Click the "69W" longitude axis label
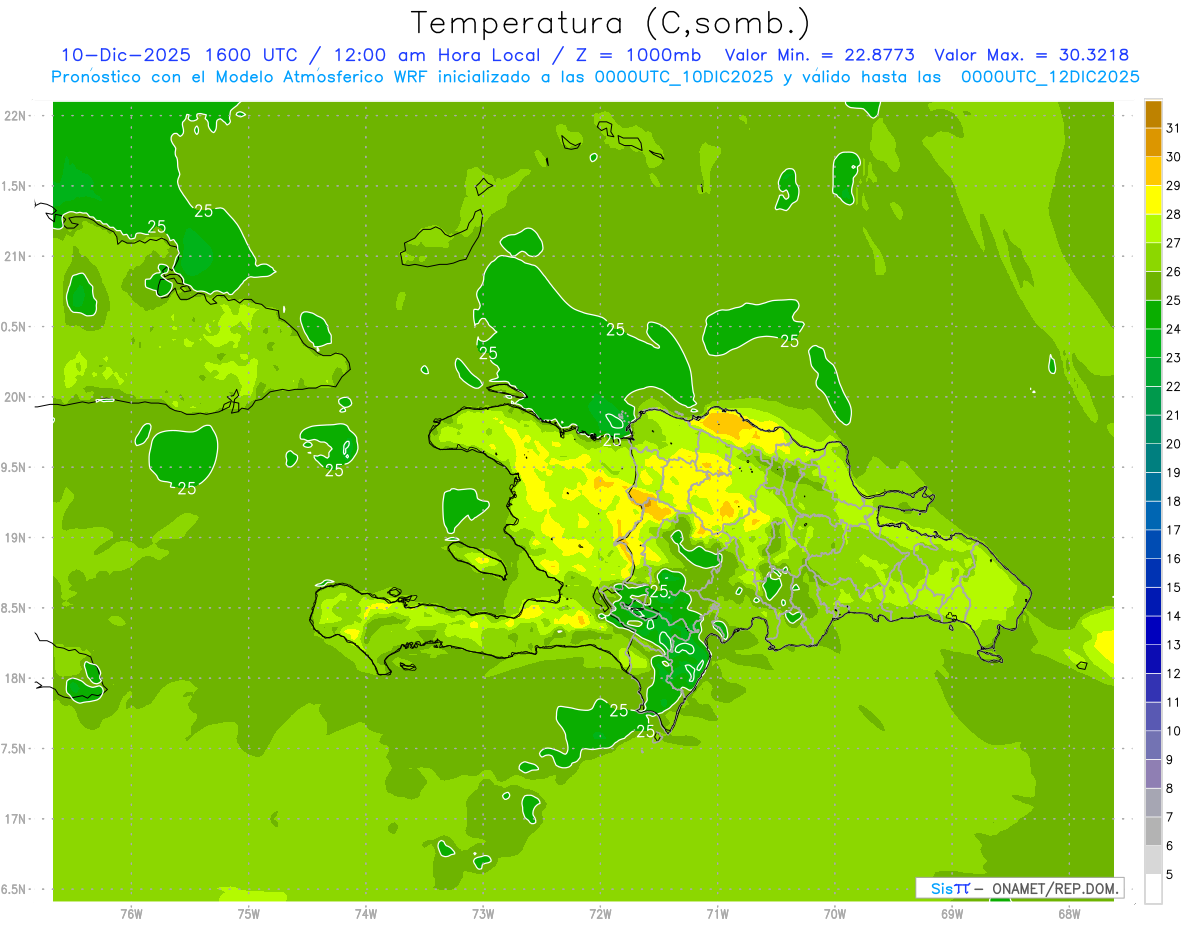The image size is (1200, 927). point(951,914)
